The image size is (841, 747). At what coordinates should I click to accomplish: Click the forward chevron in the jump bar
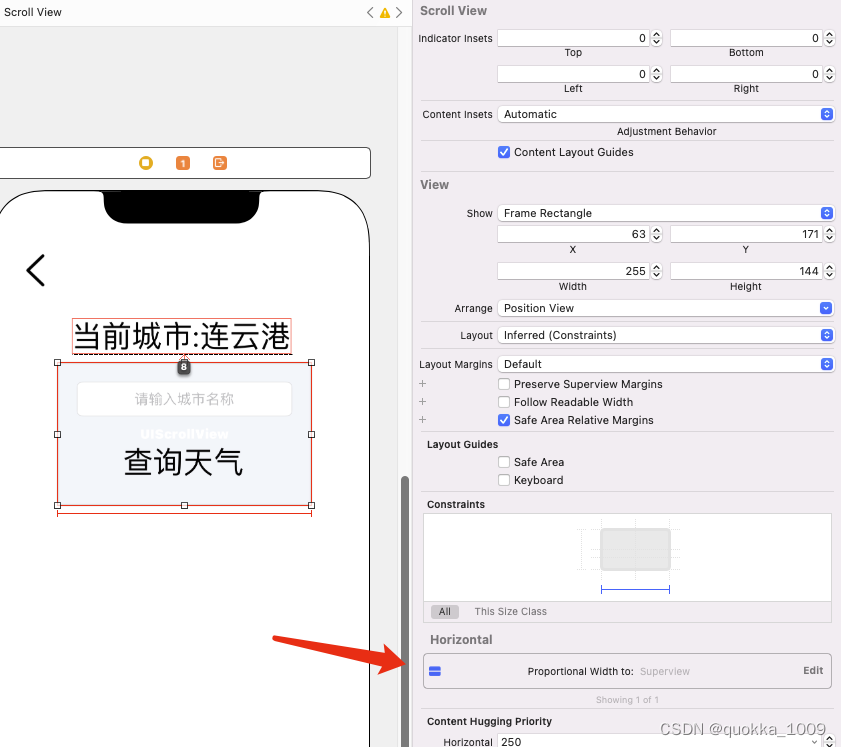[396, 13]
